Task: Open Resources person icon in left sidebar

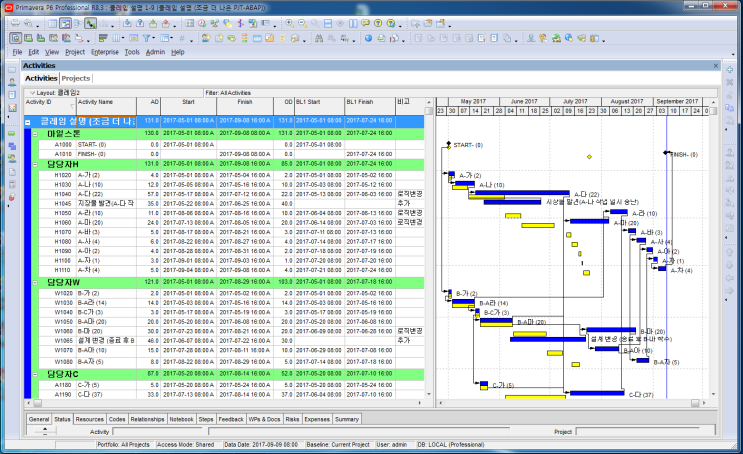Action: 12,82
